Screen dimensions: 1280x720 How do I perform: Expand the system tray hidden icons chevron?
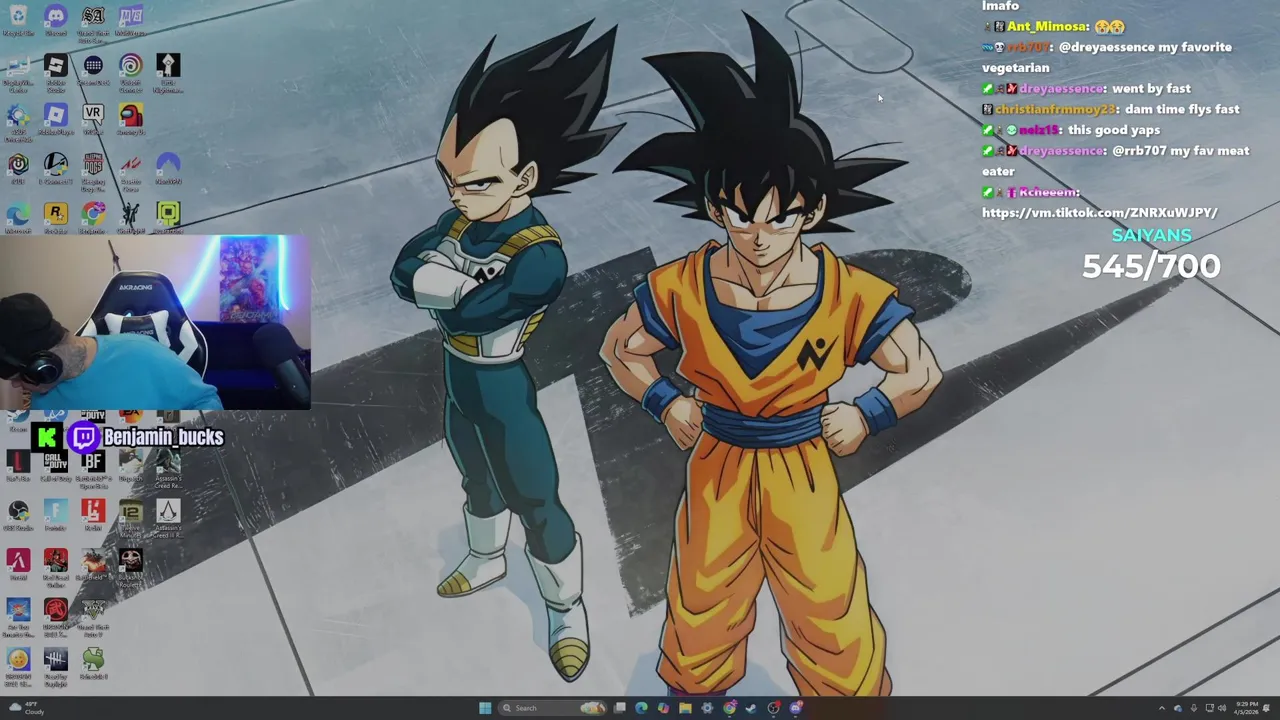1161,708
